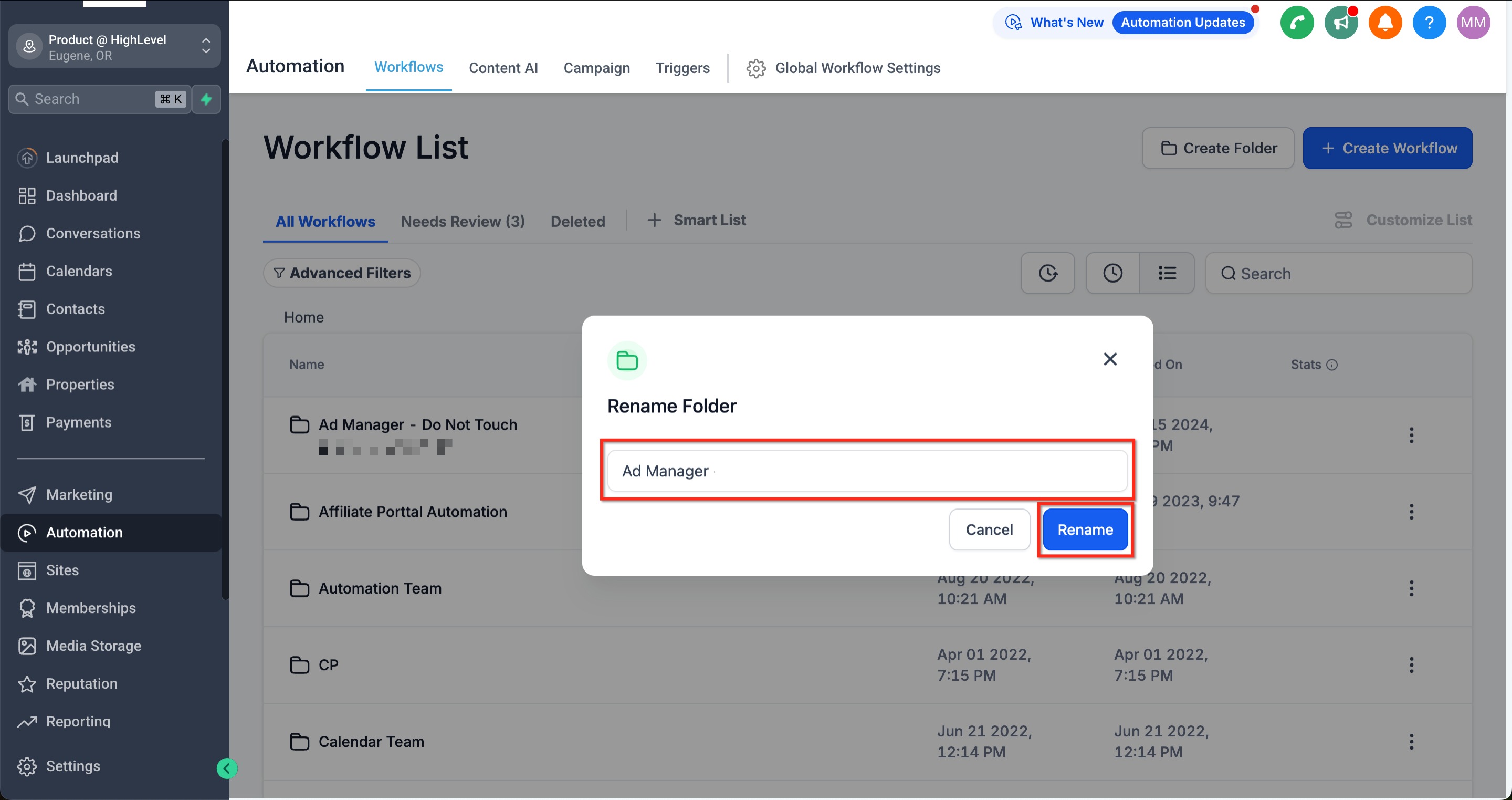Expand the Product @ HighLevel account switcher
The image size is (1512, 800).
tap(114, 46)
